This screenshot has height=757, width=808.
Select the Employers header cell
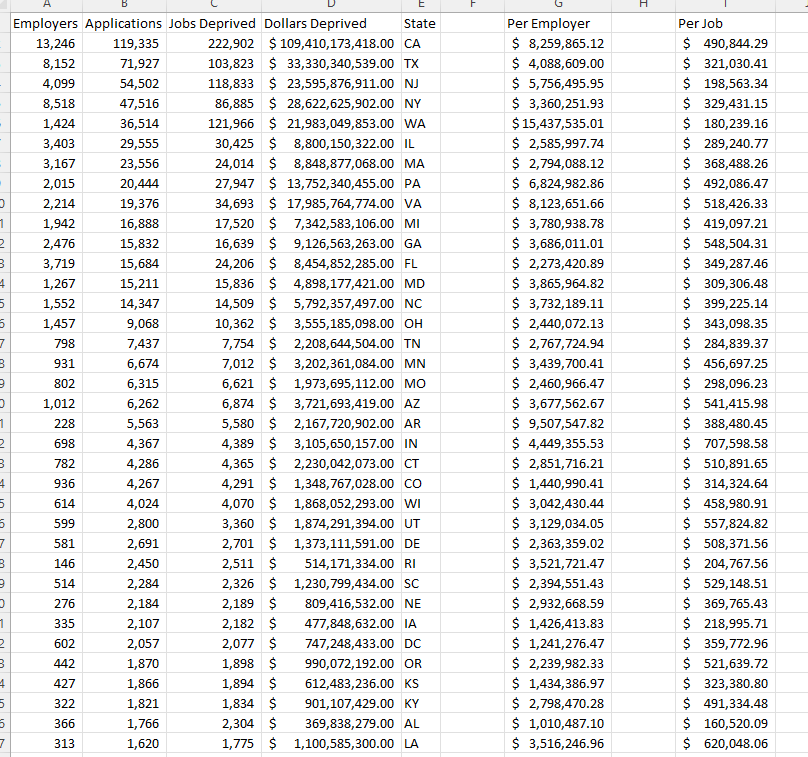46,24
